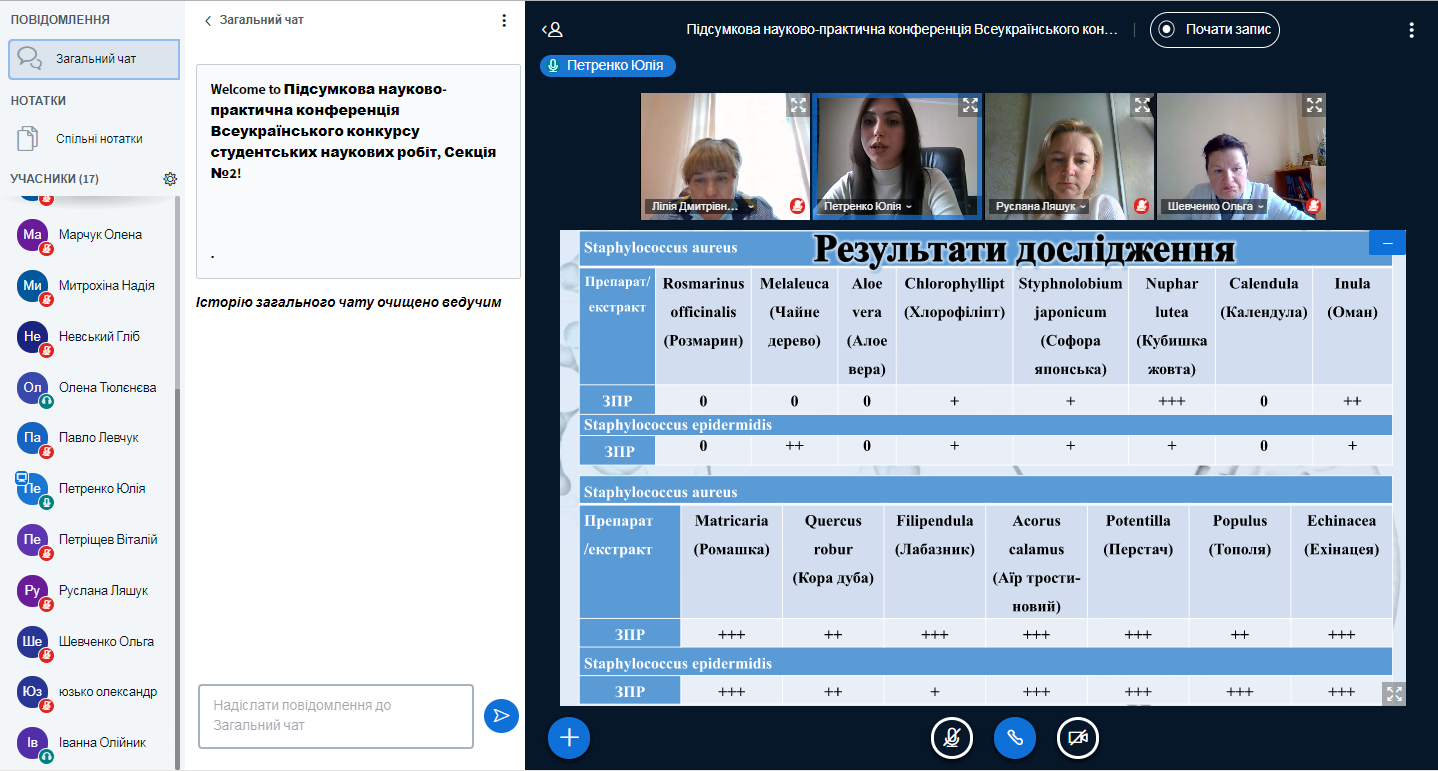
Task: Click the Учасники (17) header
Action: (54, 179)
